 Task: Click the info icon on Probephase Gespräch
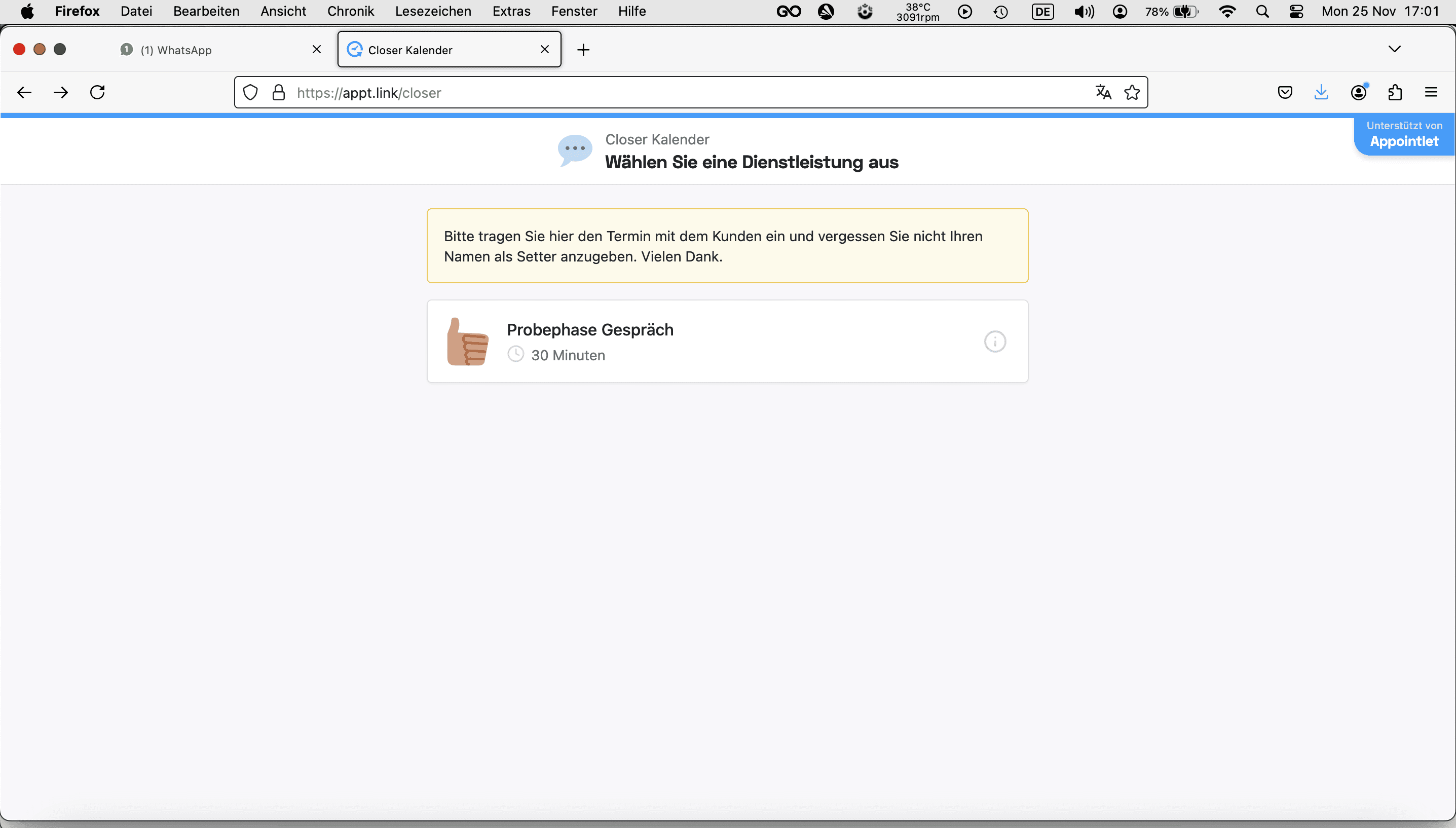pyautogui.click(x=995, y=342)
